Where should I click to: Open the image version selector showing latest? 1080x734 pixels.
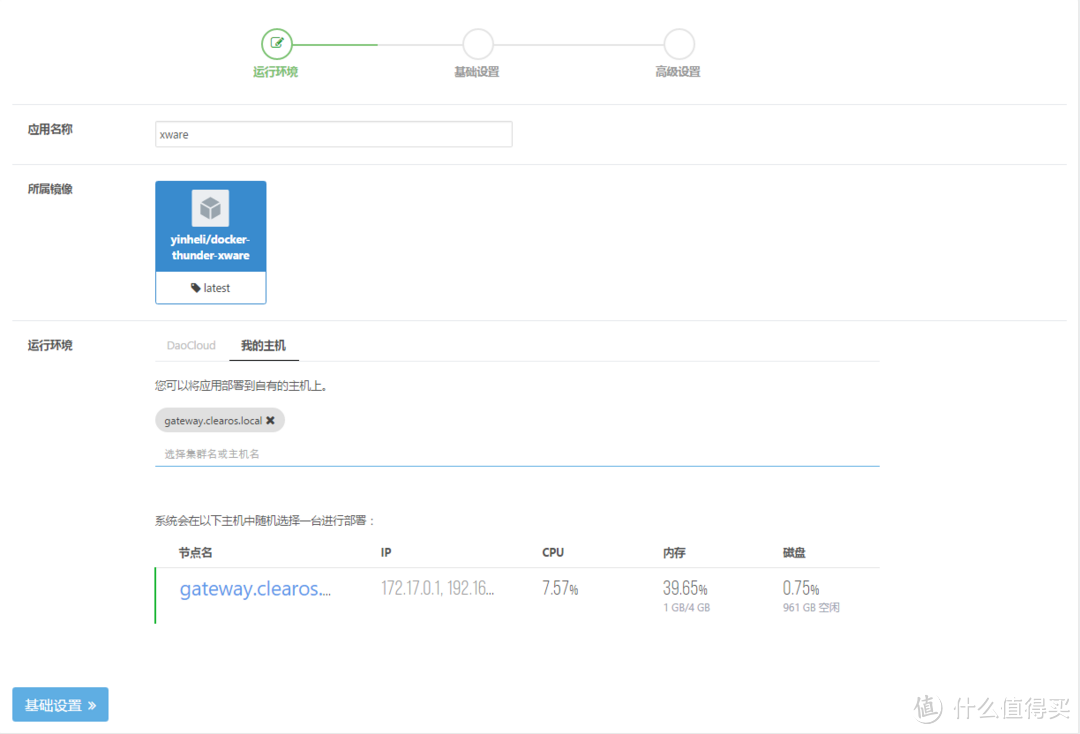click(x=210, y=288)
